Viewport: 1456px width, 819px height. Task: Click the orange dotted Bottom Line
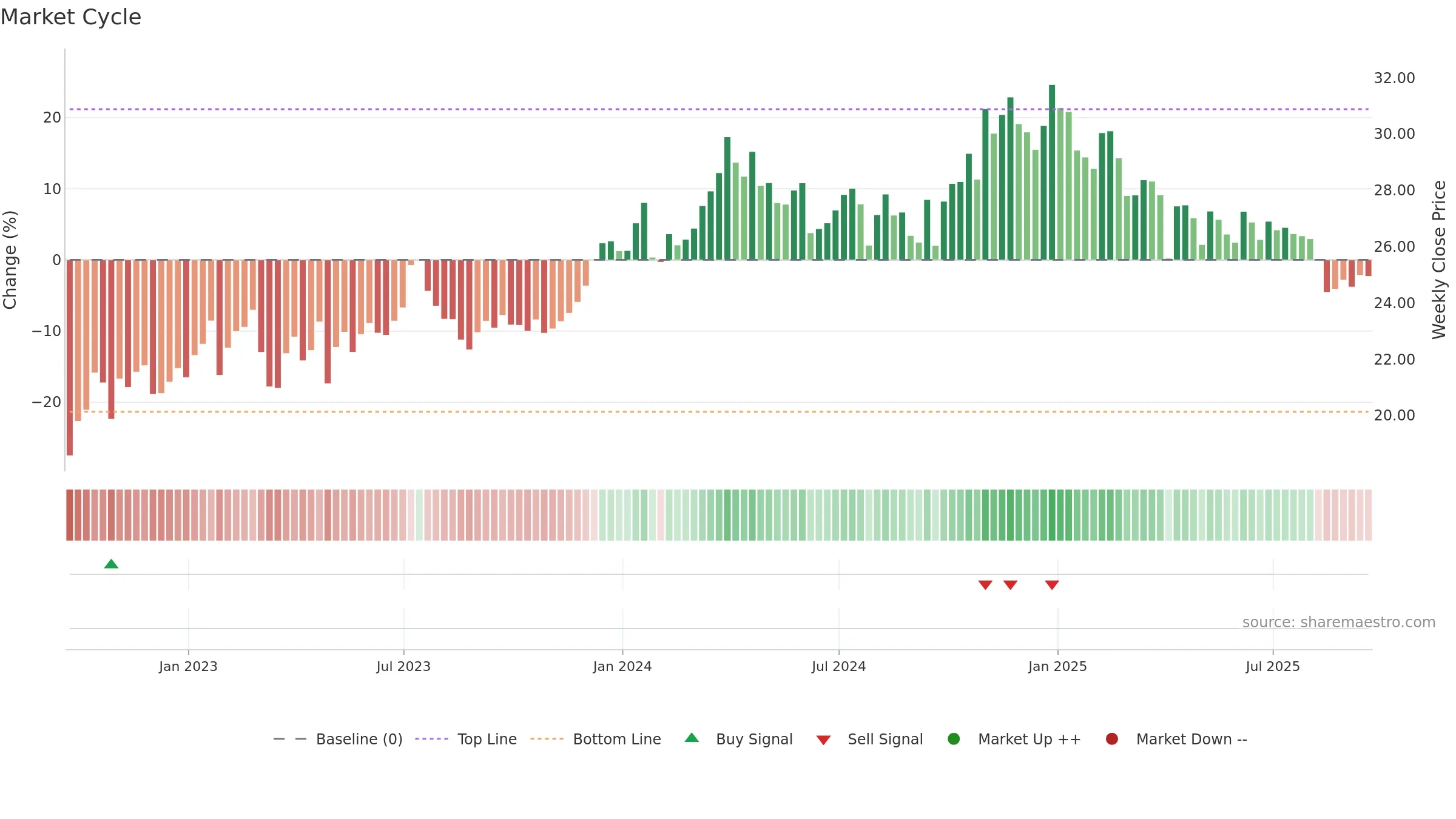coord(719,412)
